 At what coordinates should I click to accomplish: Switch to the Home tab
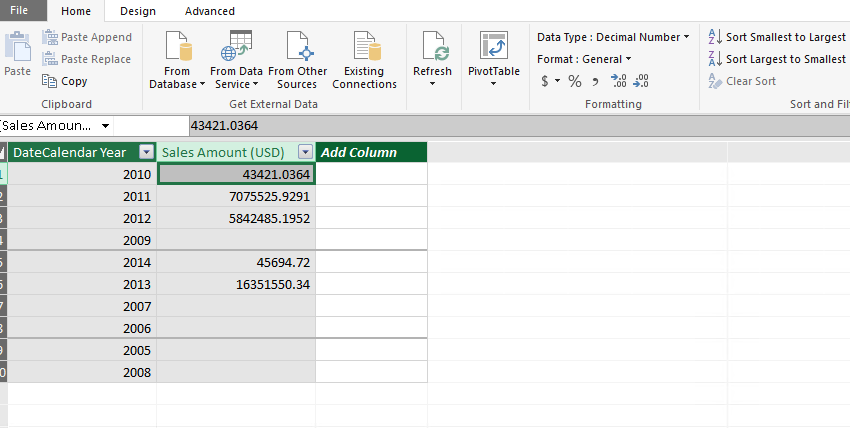76,11
